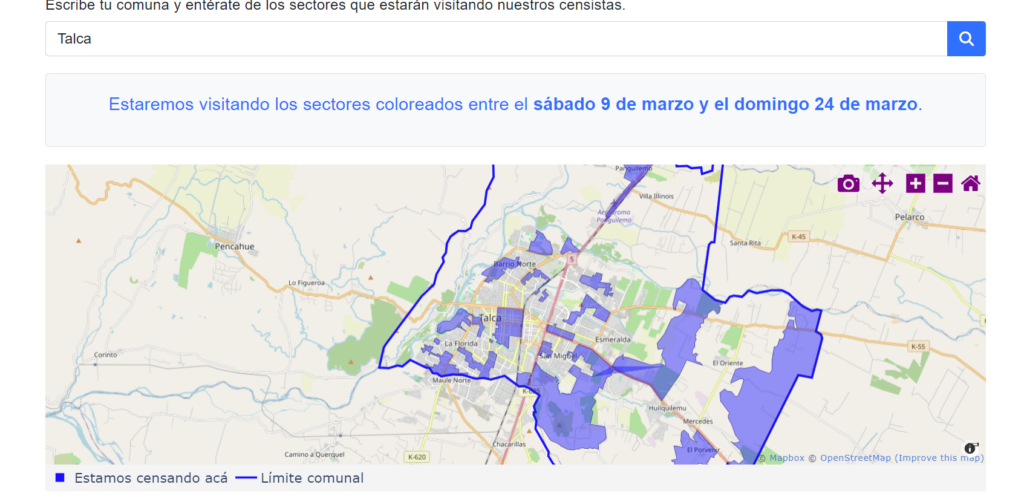Focus the comuna search field containing Talca
This screenshot has width=1024, height=499.
[x=495, y=39]
